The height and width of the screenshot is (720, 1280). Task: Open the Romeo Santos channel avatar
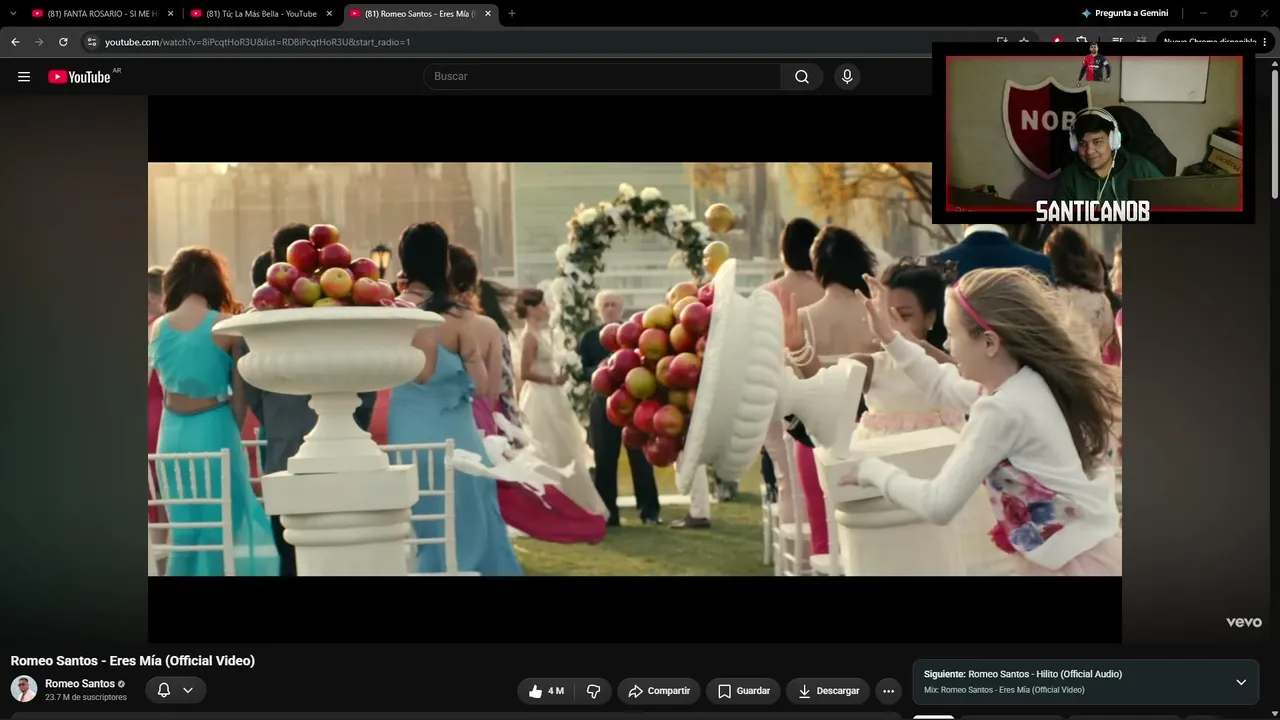point(24,689)
